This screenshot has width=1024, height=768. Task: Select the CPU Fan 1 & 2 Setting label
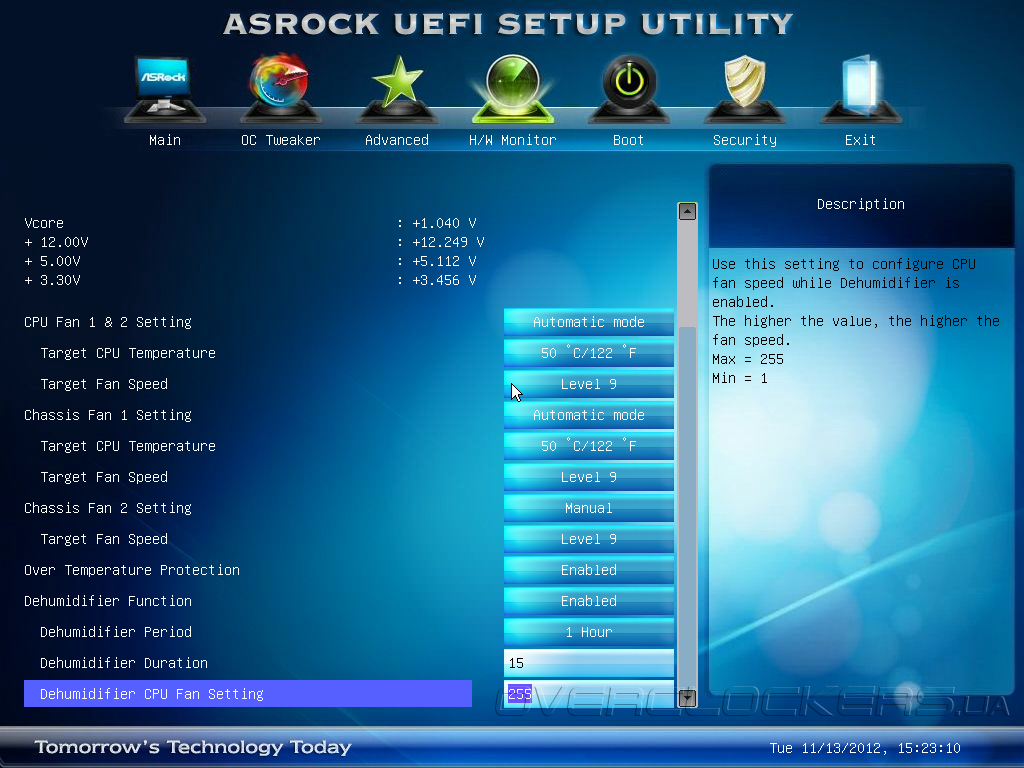point(108,322)
